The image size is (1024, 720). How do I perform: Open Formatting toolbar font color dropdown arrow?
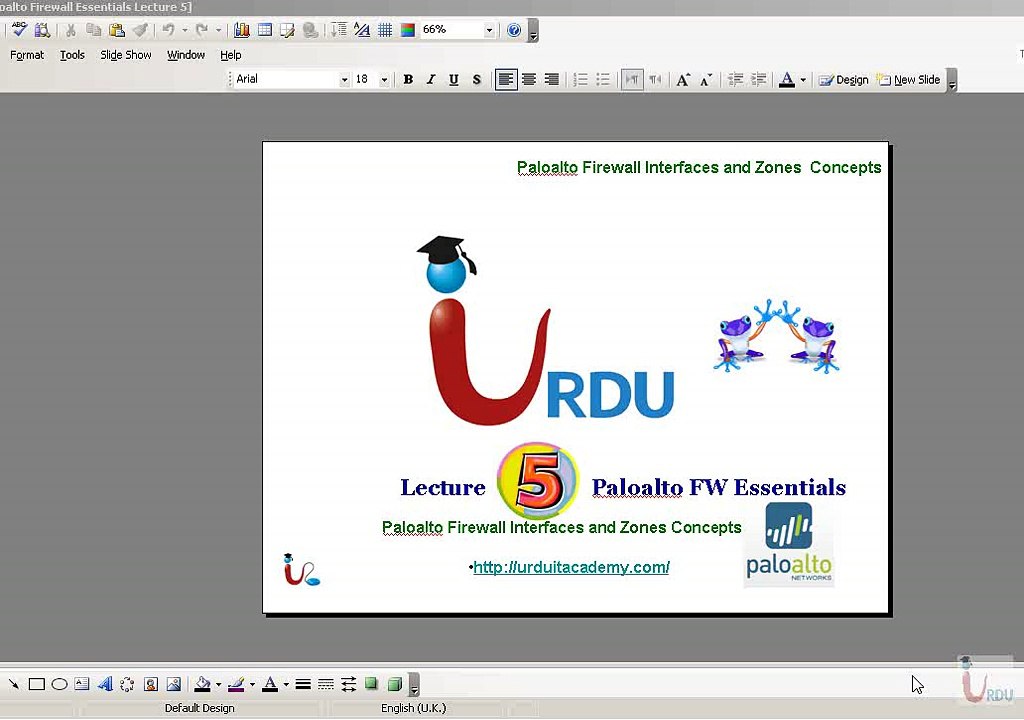point(803,80)
